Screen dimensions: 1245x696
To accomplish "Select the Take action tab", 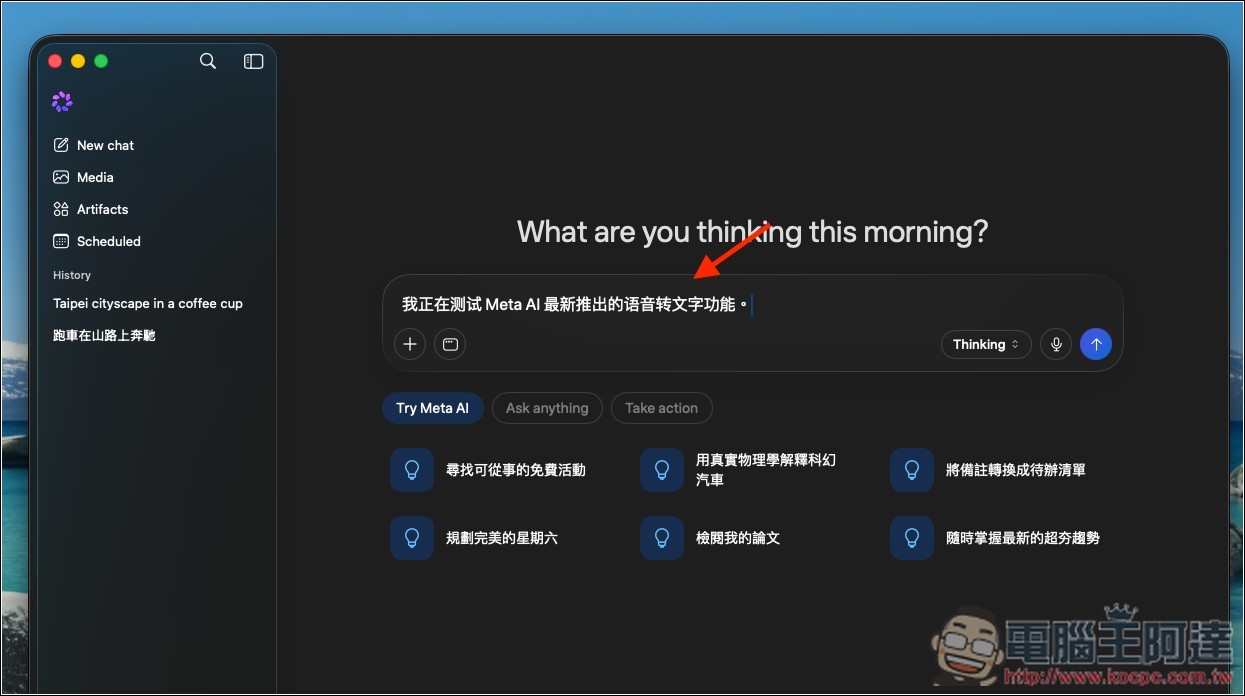I will point(661,408).
